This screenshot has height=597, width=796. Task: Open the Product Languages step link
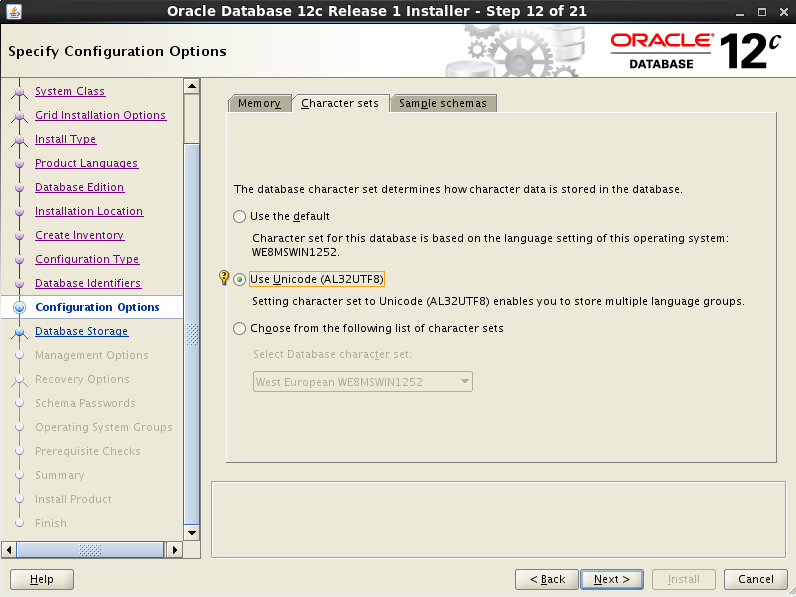pos(86,163)
